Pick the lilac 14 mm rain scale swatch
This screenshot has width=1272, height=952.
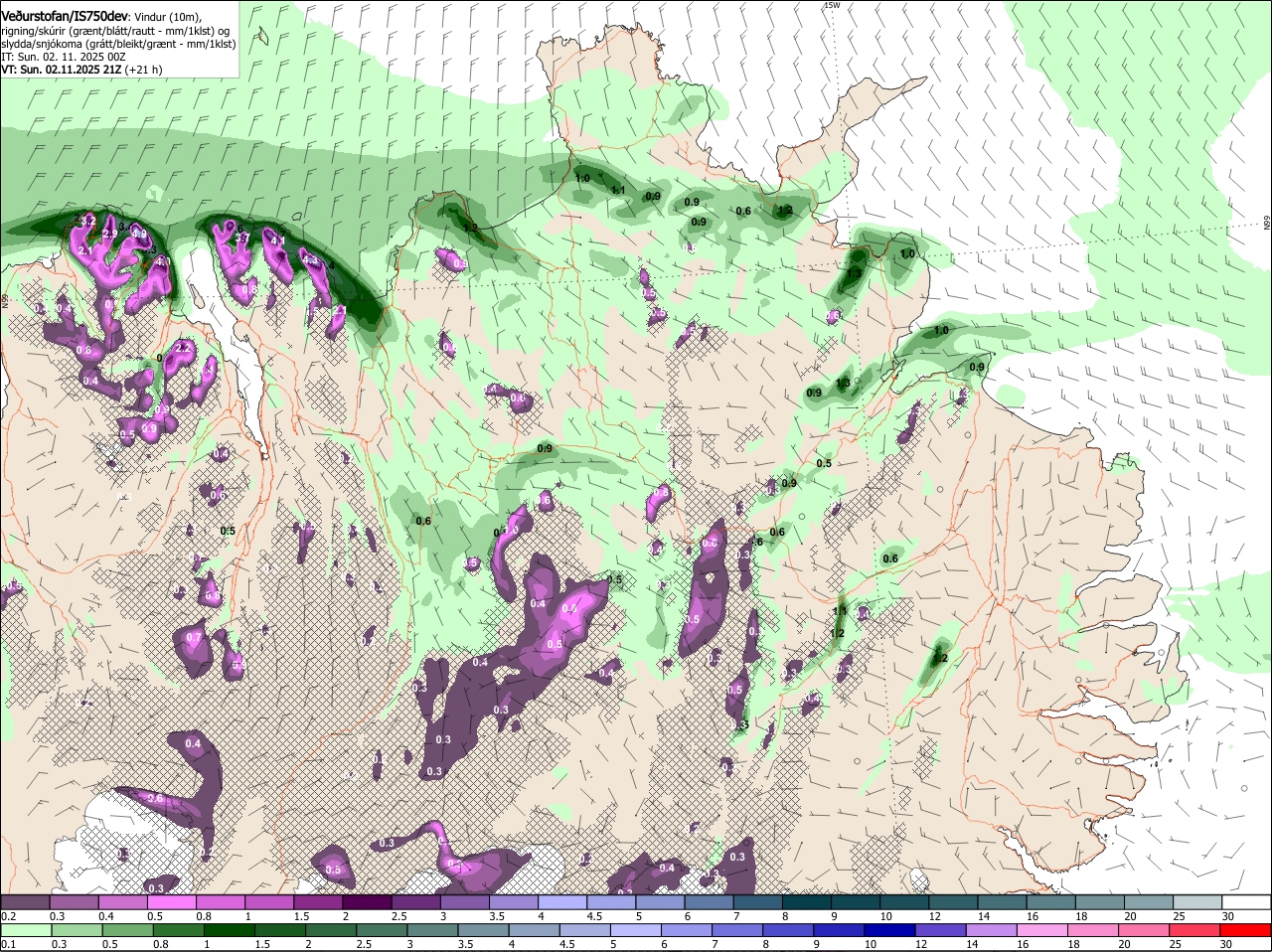(993, 931)
